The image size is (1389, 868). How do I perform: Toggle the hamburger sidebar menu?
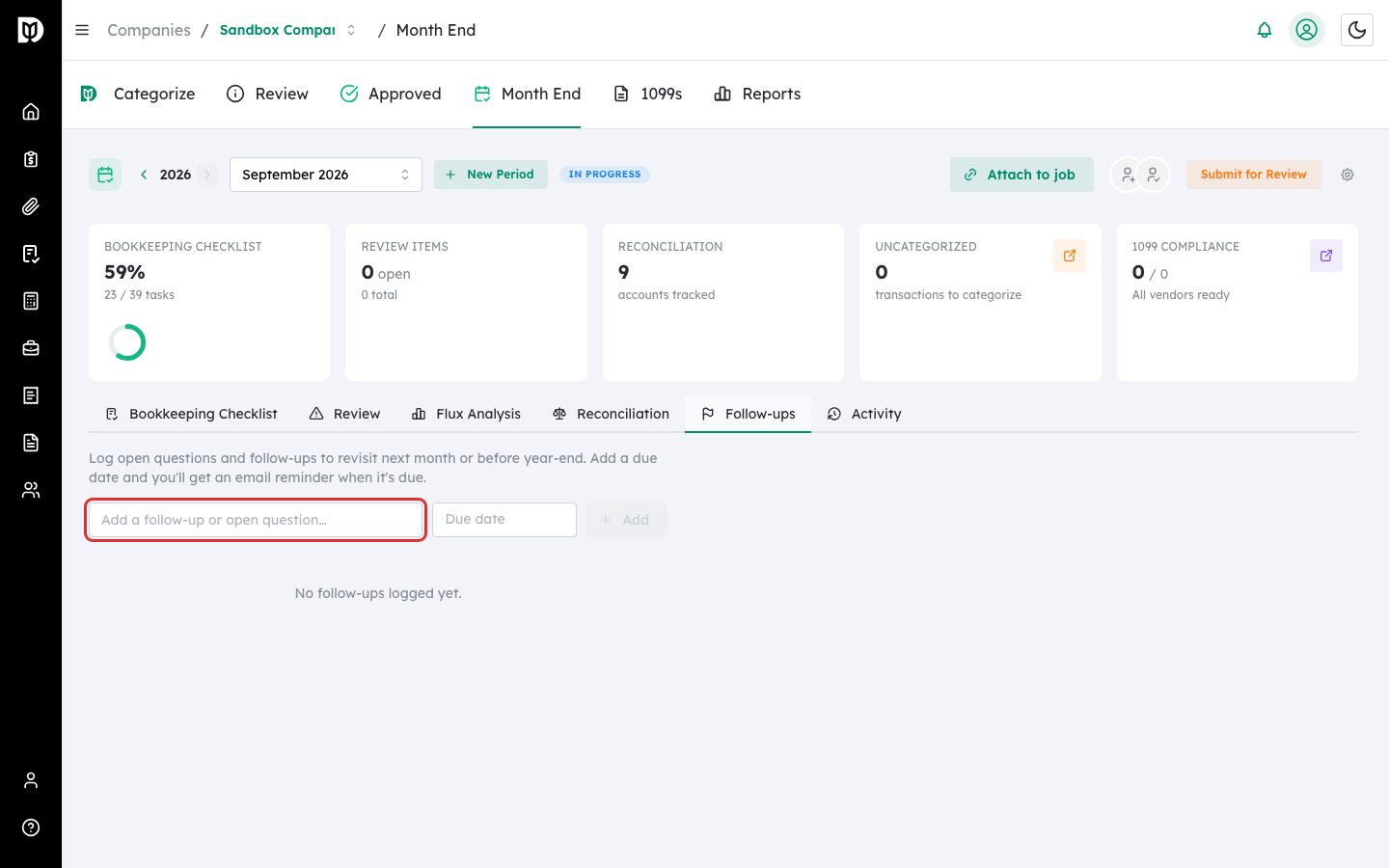coord(82,30)
